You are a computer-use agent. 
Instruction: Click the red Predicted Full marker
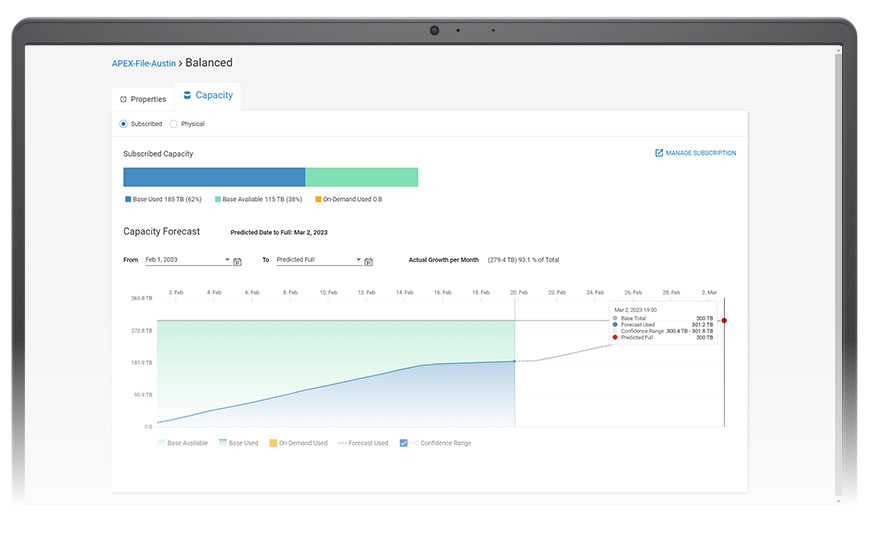(724, 321)
